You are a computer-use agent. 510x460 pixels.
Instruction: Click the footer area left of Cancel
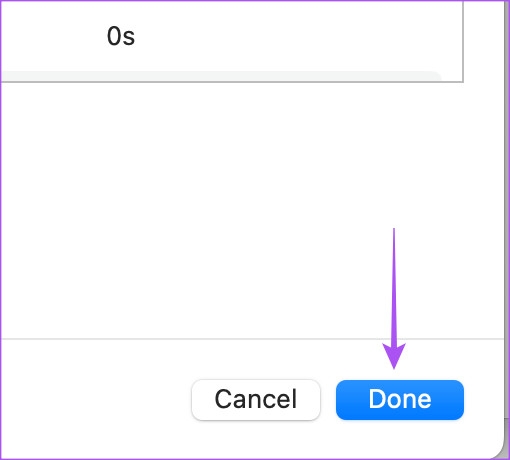click(x=95, y=399)
